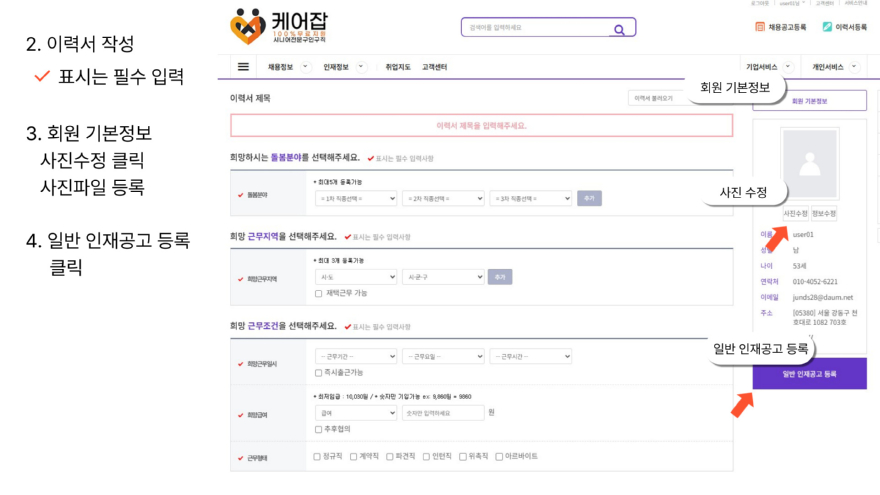Screen dimensions: 880x495
Task: Open the hamburger menu icon
Action: click(243, 67)
